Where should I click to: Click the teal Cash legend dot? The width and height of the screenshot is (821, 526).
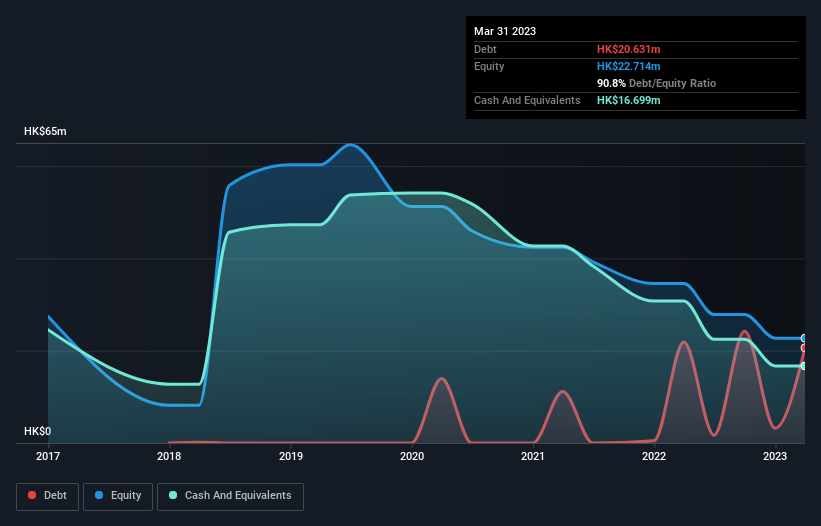pos(173,495)
